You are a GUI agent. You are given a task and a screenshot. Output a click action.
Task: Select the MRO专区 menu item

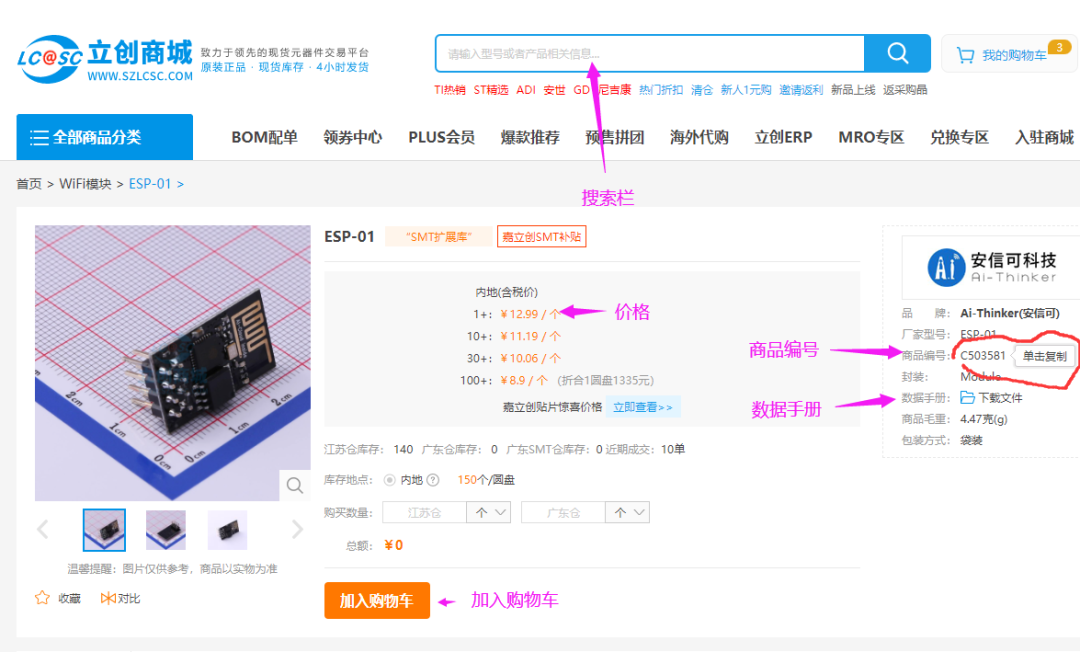click(871, 138)
